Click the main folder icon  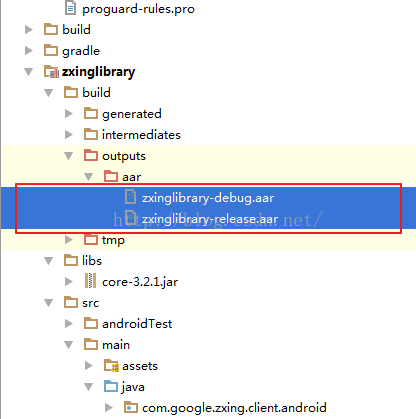(x=91, y=344)
